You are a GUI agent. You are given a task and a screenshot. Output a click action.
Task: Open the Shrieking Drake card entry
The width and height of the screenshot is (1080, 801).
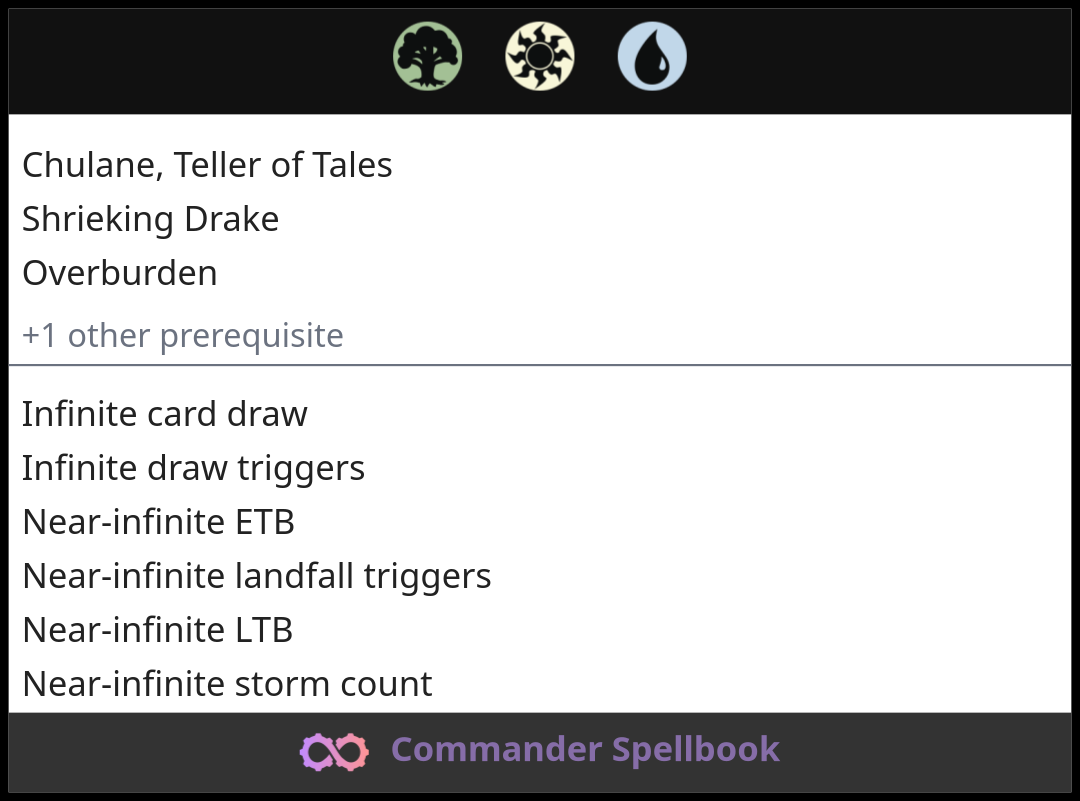[150, 219]
